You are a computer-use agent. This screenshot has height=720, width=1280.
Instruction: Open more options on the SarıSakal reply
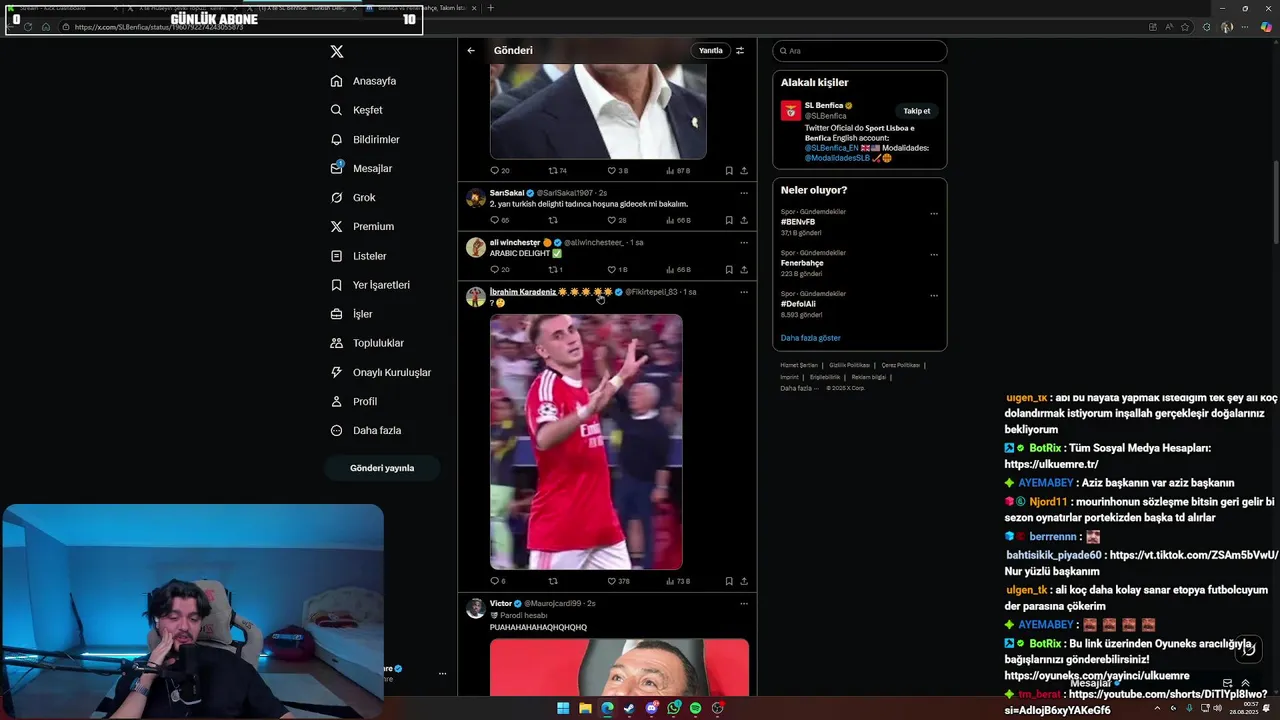(743, 193)
